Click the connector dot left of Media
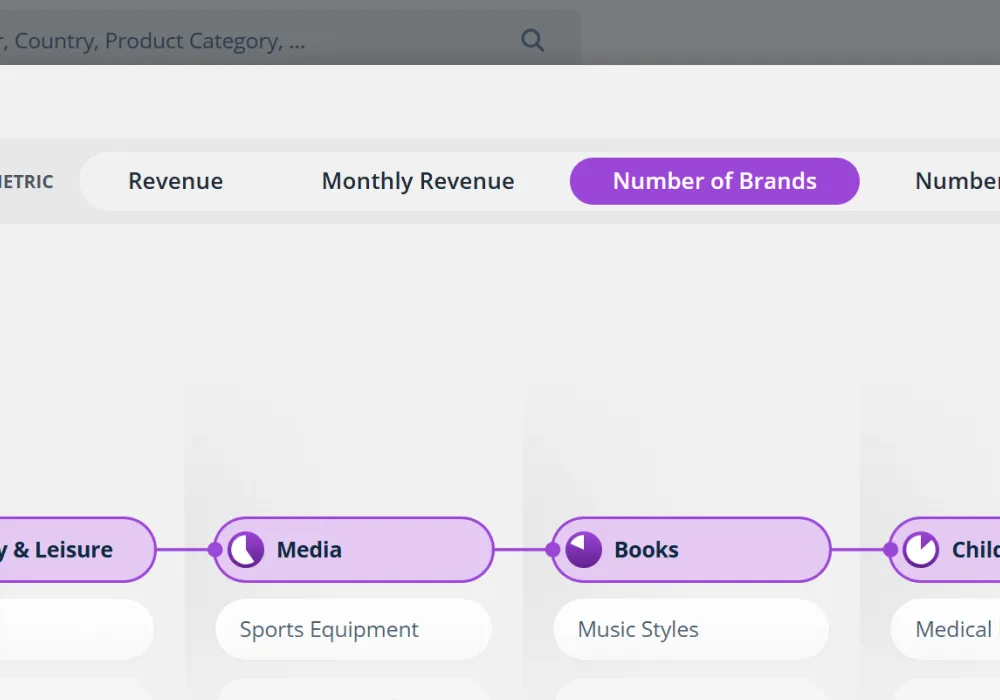Viewport: 1000px width, 700px height. click(215, 550)
